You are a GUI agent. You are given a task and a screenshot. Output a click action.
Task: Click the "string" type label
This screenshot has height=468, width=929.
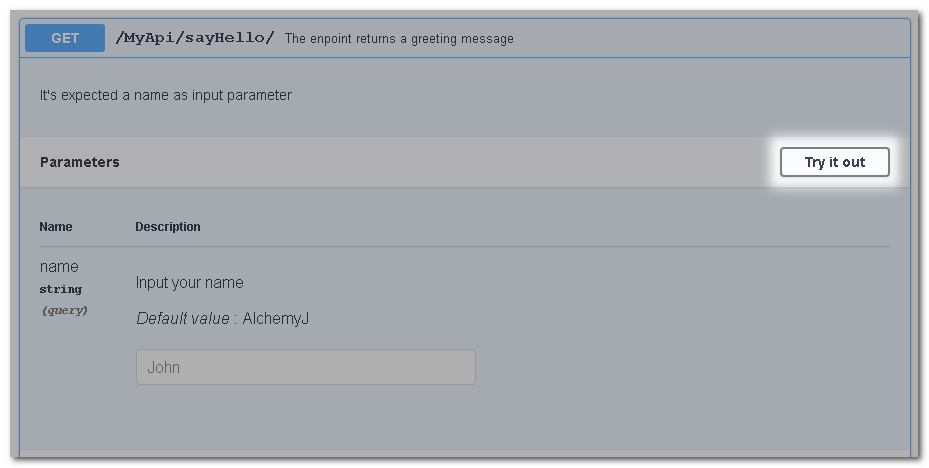point(61,289)
